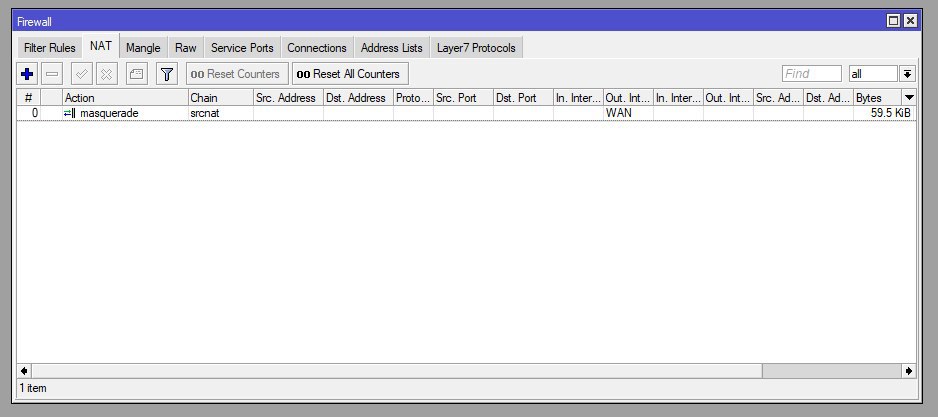
Task: Switch to the Filter Rules tab
Action: coord(50,48)
